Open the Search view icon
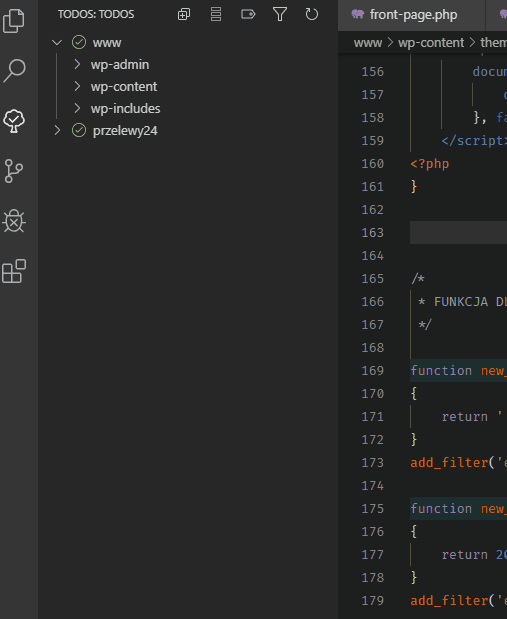This screenshot has width=507, height=619. tap(14, 71)
